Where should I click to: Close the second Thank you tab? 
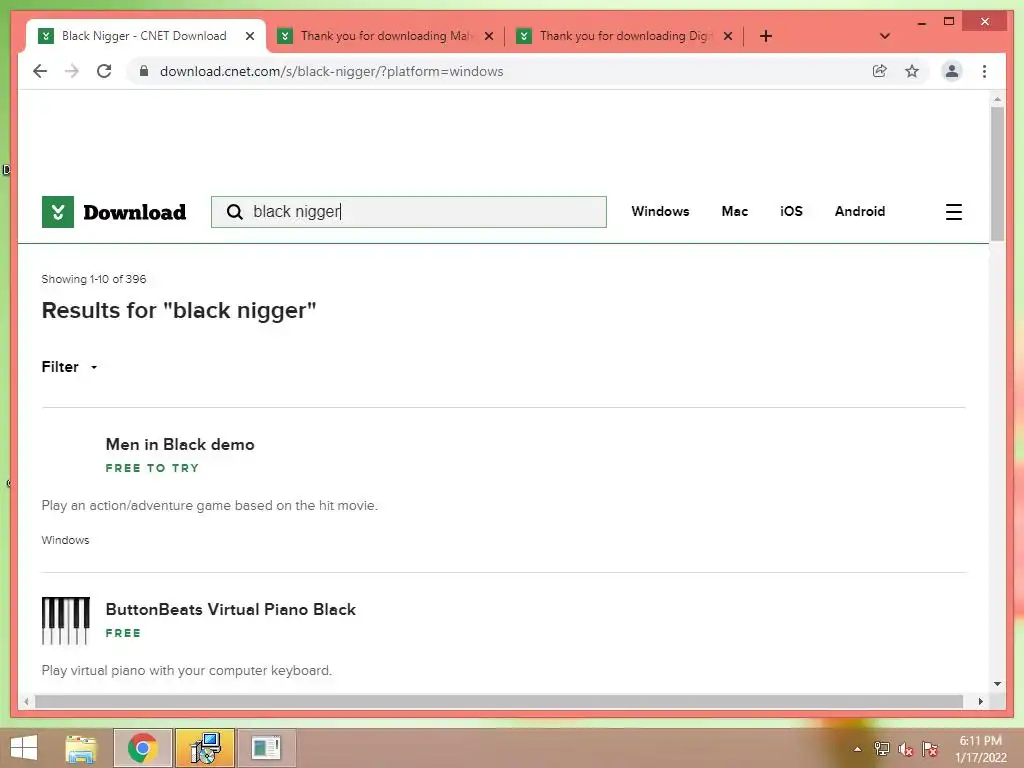click(488, 36)
